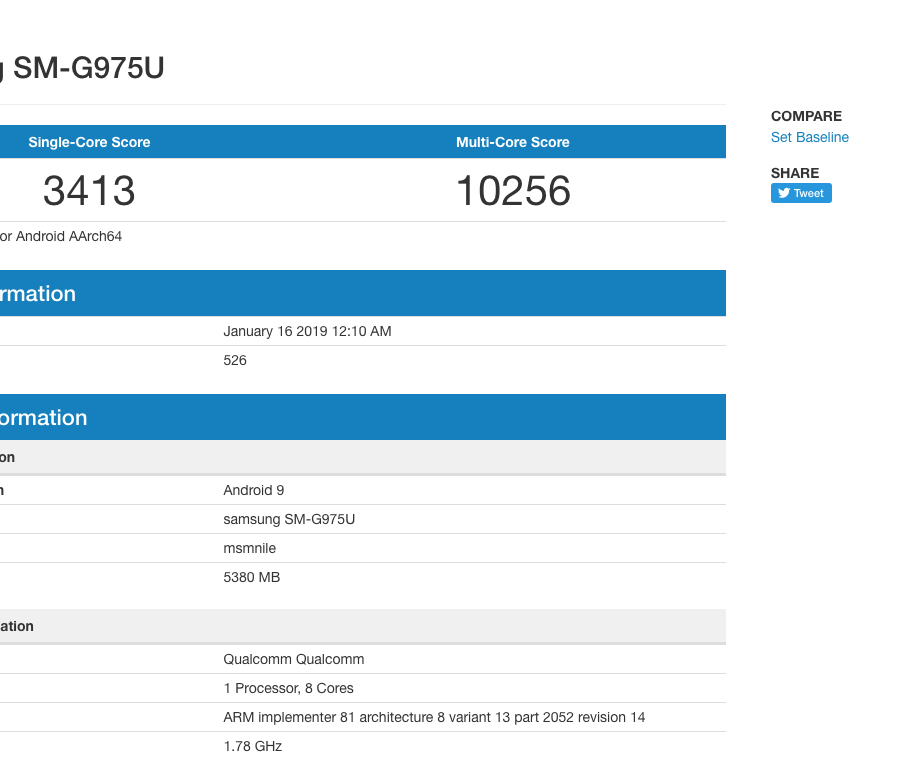Image resolution: width=912 pixels, height=776 pixels.
Task: Click the COMPARE sidebar heading
Action: tap(806, 116)
